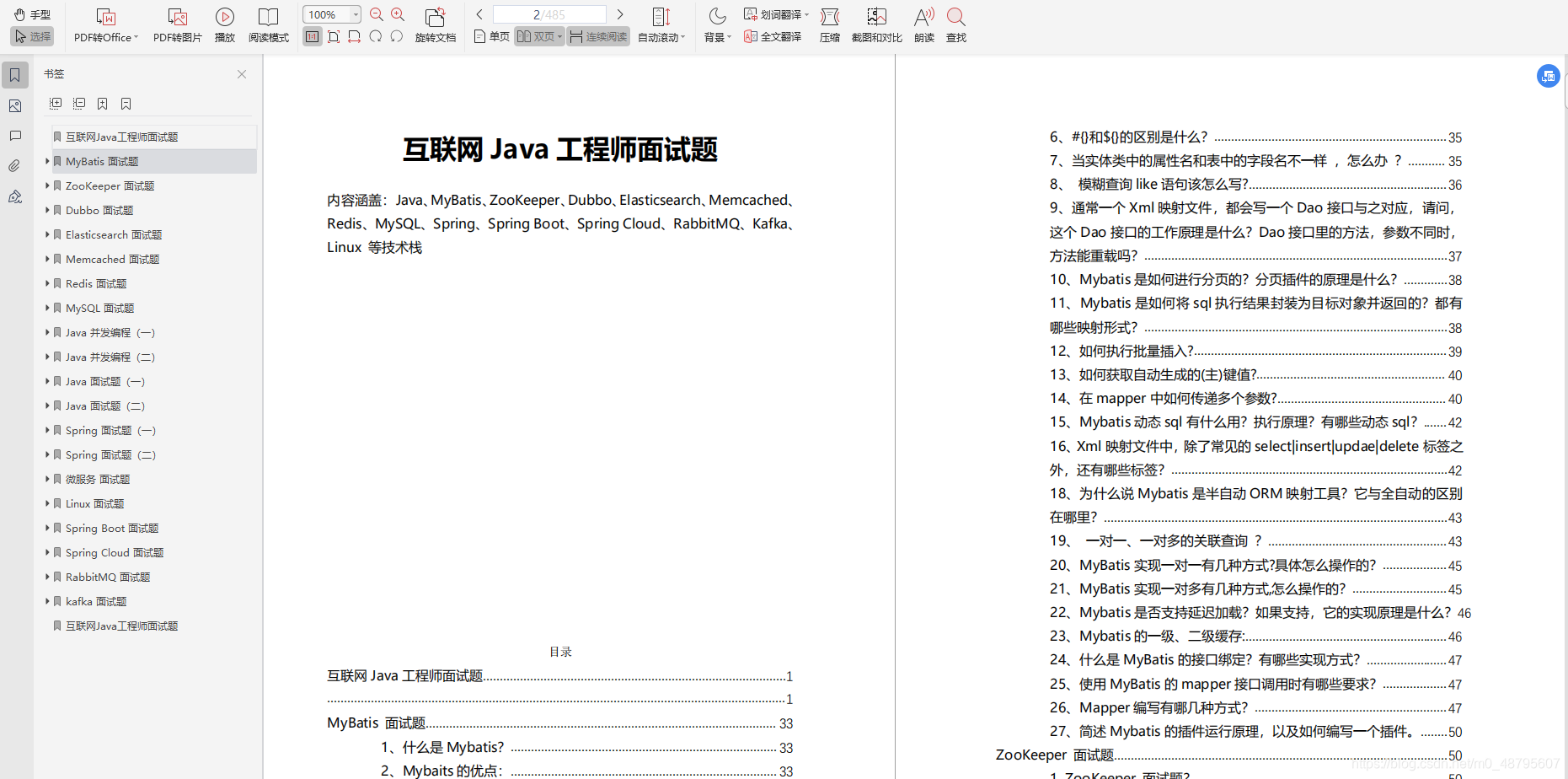
Task: Activate the Select (选择) tool
Action: tap(32, 36)
